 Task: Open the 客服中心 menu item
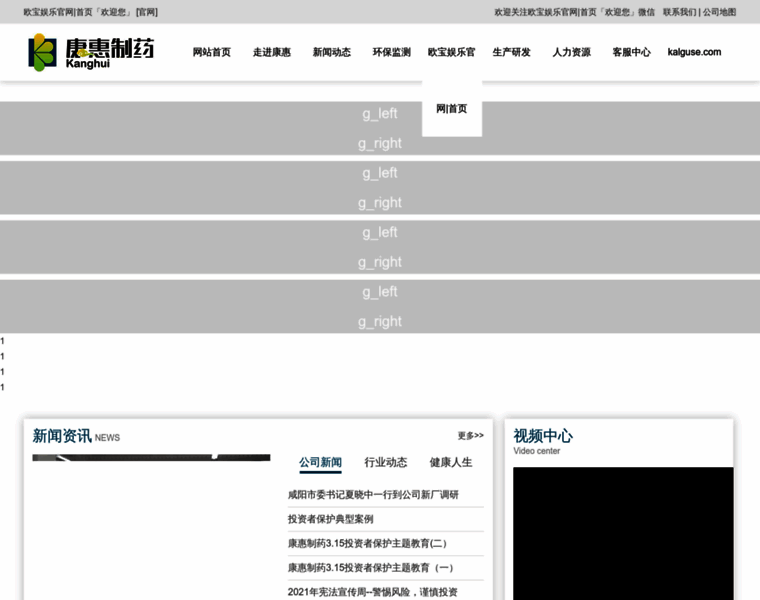[x=632, y=52]
